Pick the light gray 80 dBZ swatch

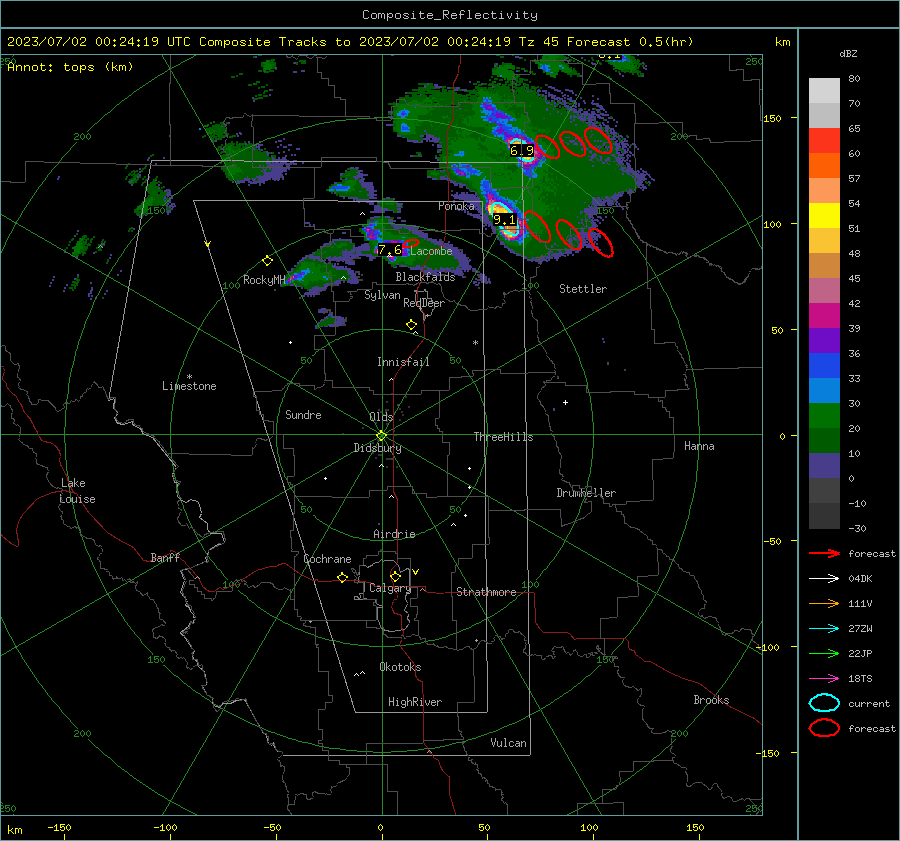point(824,90)
